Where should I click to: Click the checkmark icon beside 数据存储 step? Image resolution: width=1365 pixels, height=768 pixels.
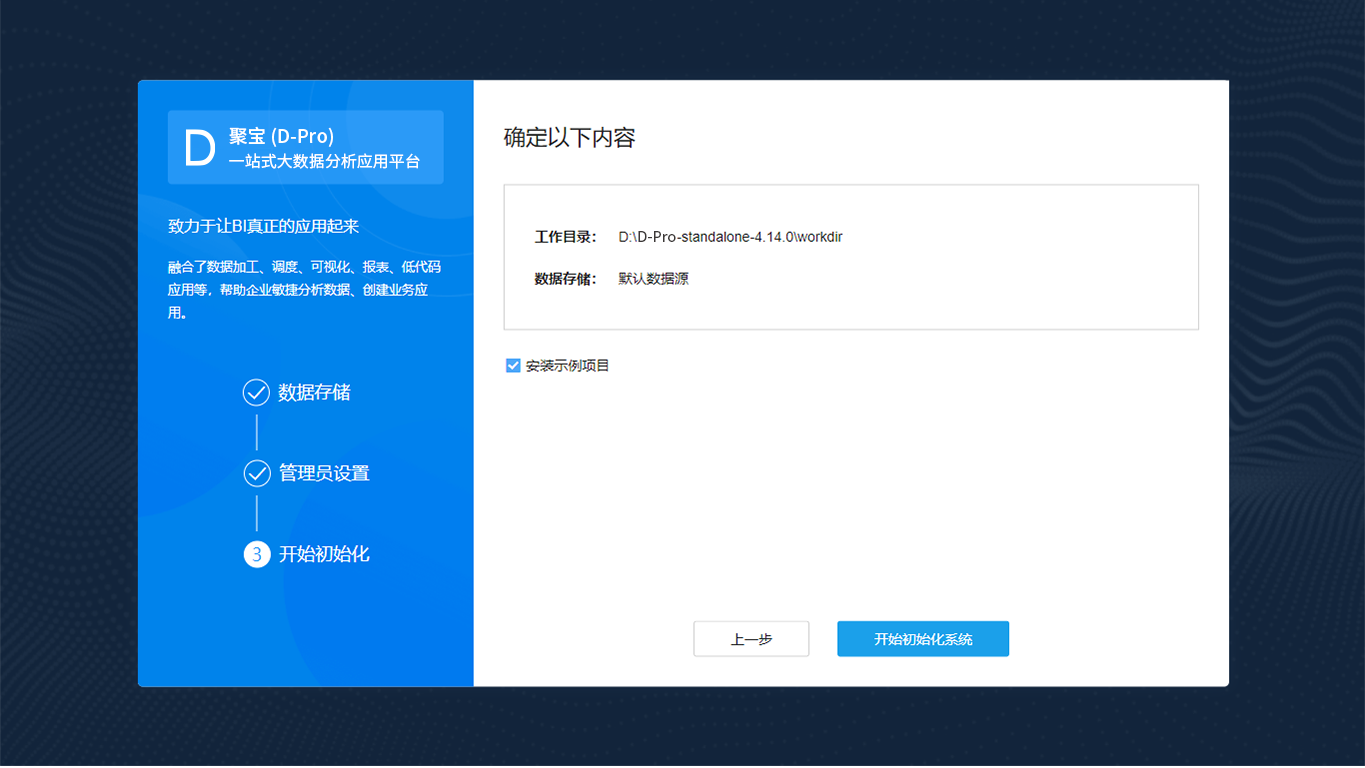pyautogui.click(x=257, y=392)
